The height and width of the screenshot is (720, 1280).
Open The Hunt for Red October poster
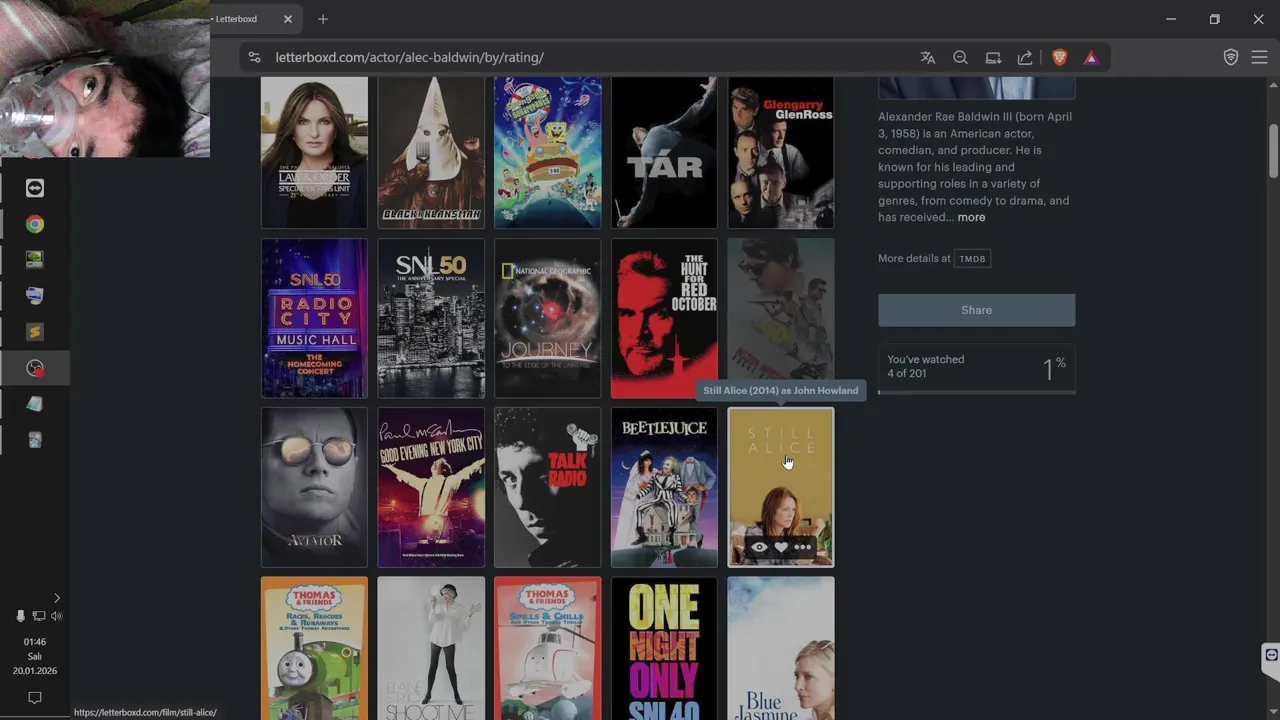tap(664, 318)
